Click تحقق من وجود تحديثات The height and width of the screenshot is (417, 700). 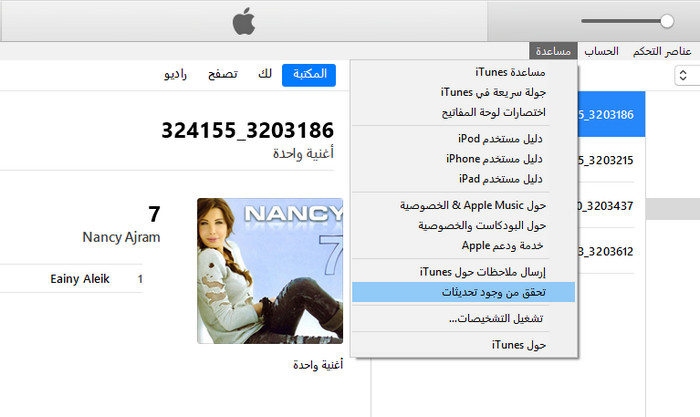pyautogui.click(x=463, y=292)
